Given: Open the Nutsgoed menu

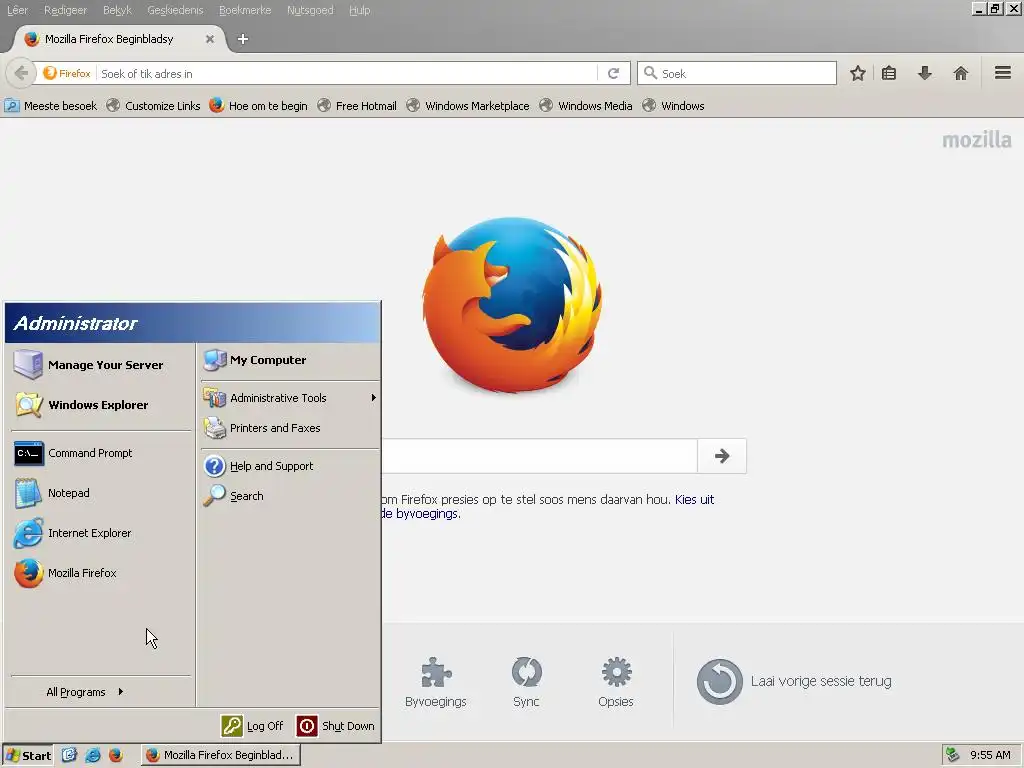Looking at the screenshot, I should click(310, 10).
